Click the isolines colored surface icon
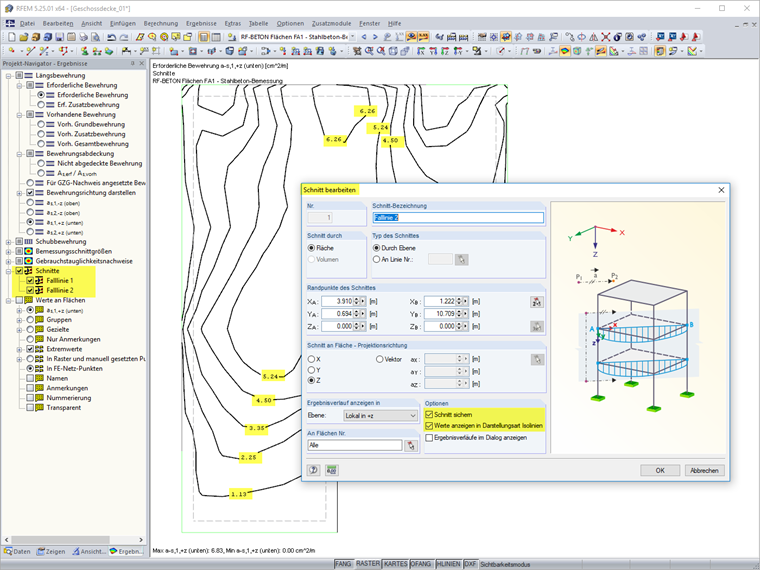This screenshot has width=760, height=570. click(x=565, y=51)
